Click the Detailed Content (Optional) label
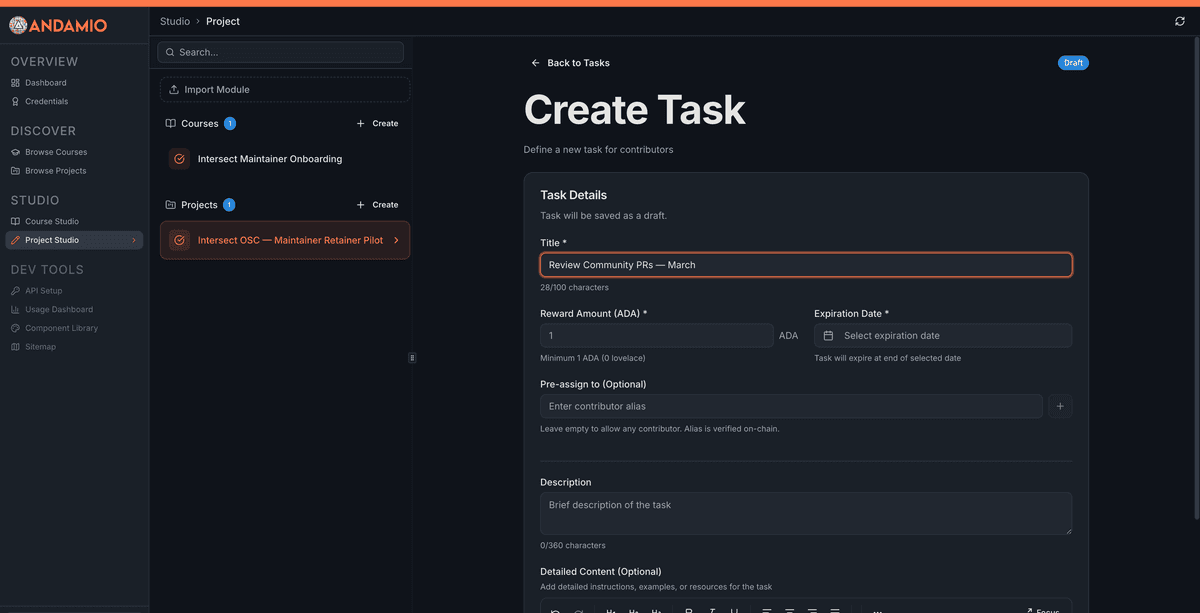 tap(600, 572)
